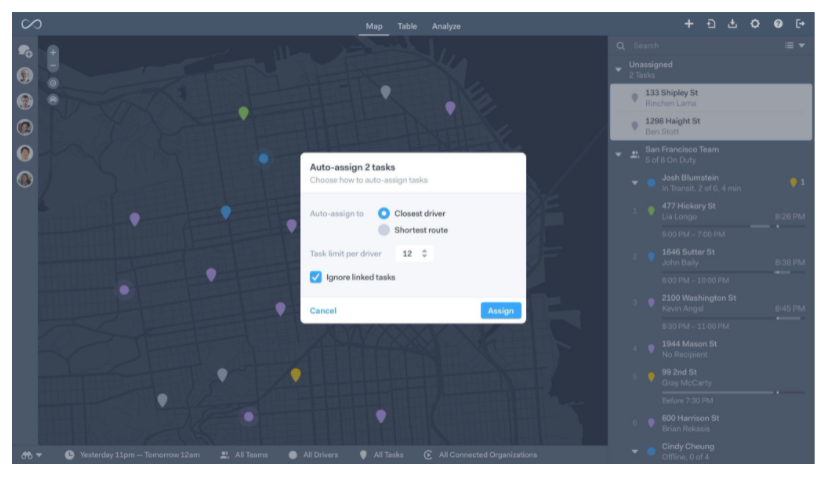Screen dimensions: 830x480
Task: Click the Onfleet infinity logo
Action: coord(31,24)
